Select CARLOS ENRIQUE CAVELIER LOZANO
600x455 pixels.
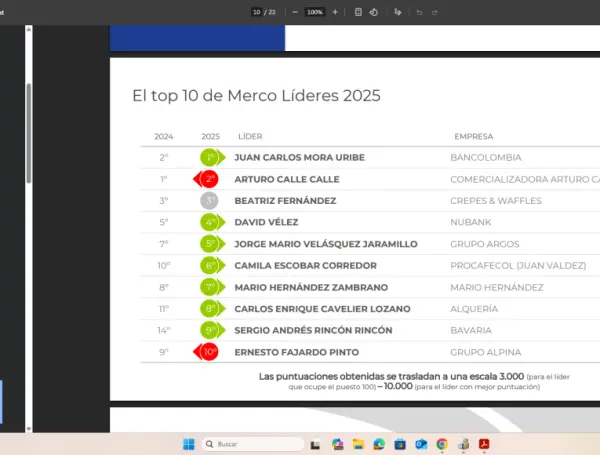323,309
